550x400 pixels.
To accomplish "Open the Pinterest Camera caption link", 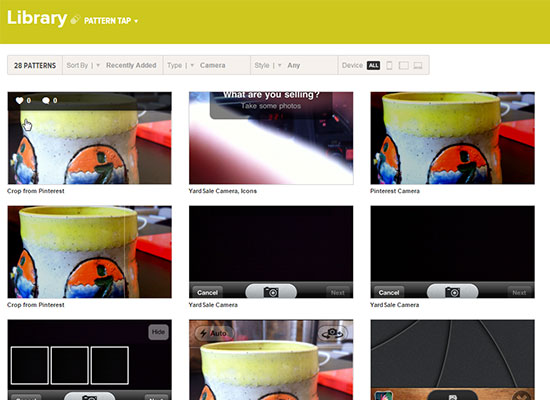I will [395, 191].
